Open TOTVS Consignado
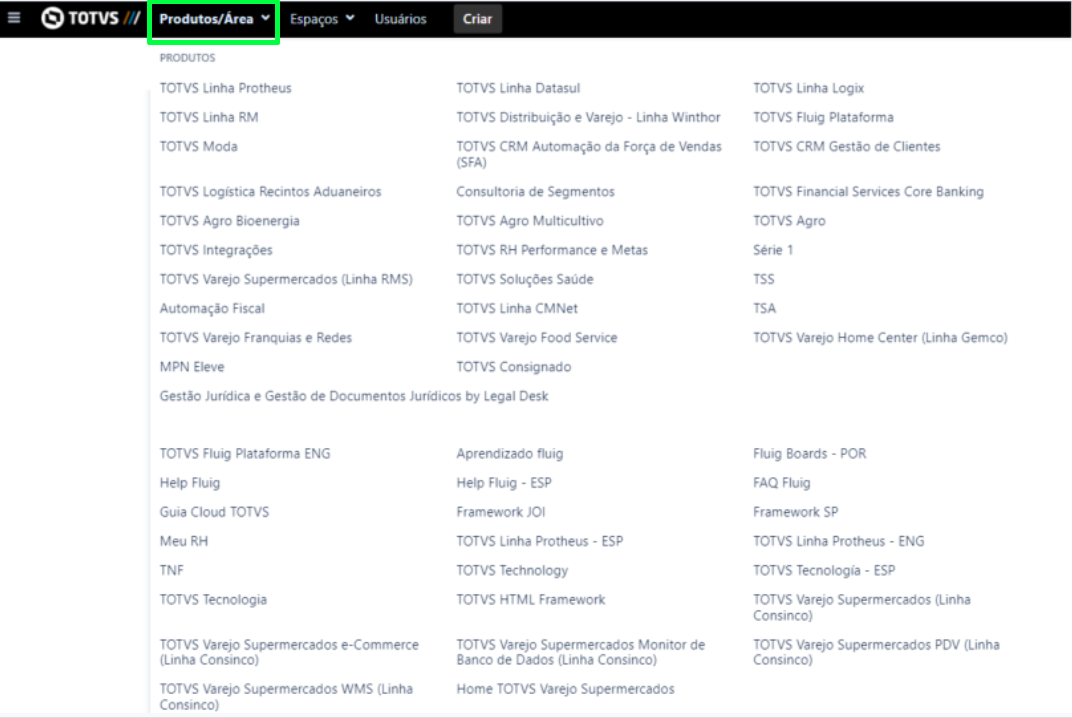Viewport: 1072px width, 718px height. 513,367
